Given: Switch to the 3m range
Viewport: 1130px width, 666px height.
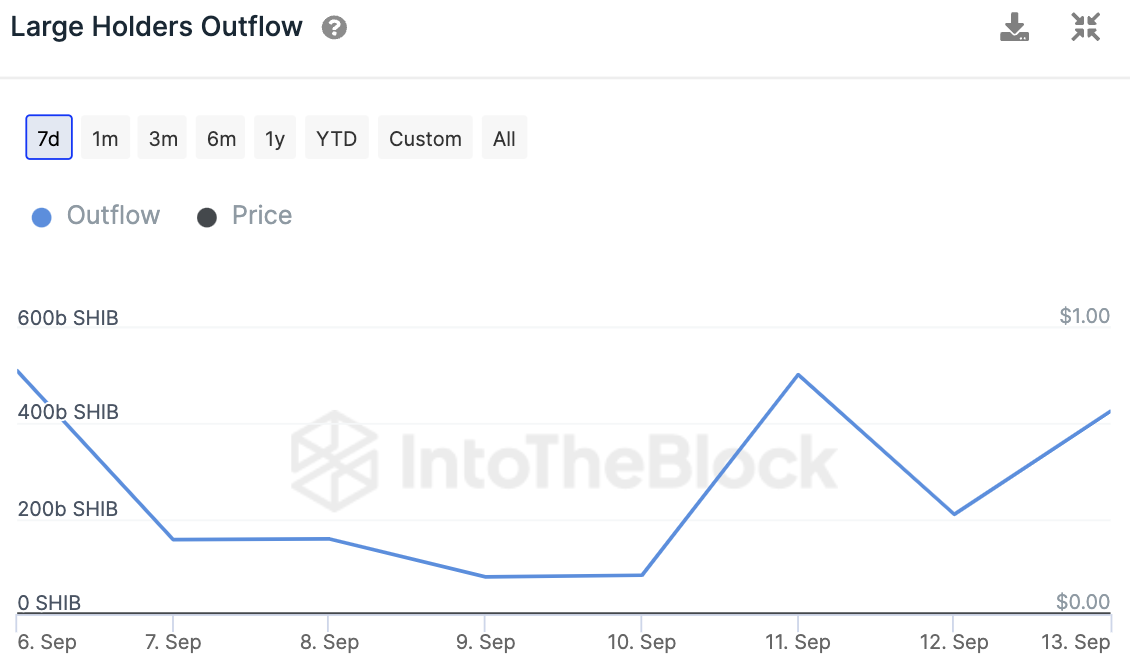Looking at the screenshot, I should pyautogui.click(x=163, y=138).
